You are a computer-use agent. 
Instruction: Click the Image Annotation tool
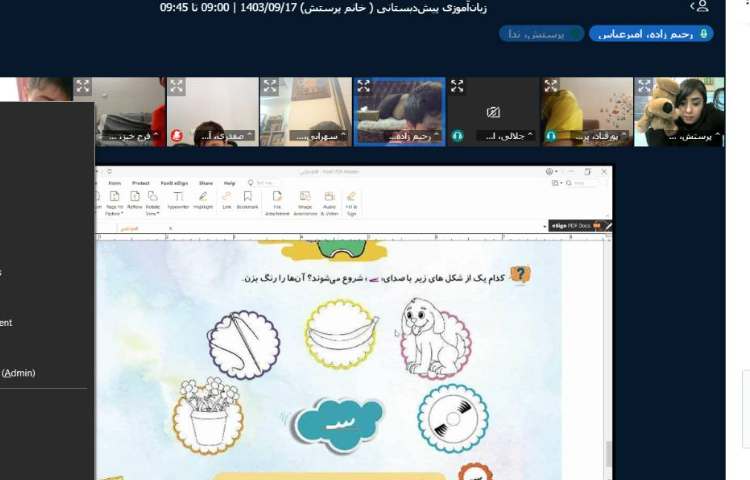tap(305, 203)
